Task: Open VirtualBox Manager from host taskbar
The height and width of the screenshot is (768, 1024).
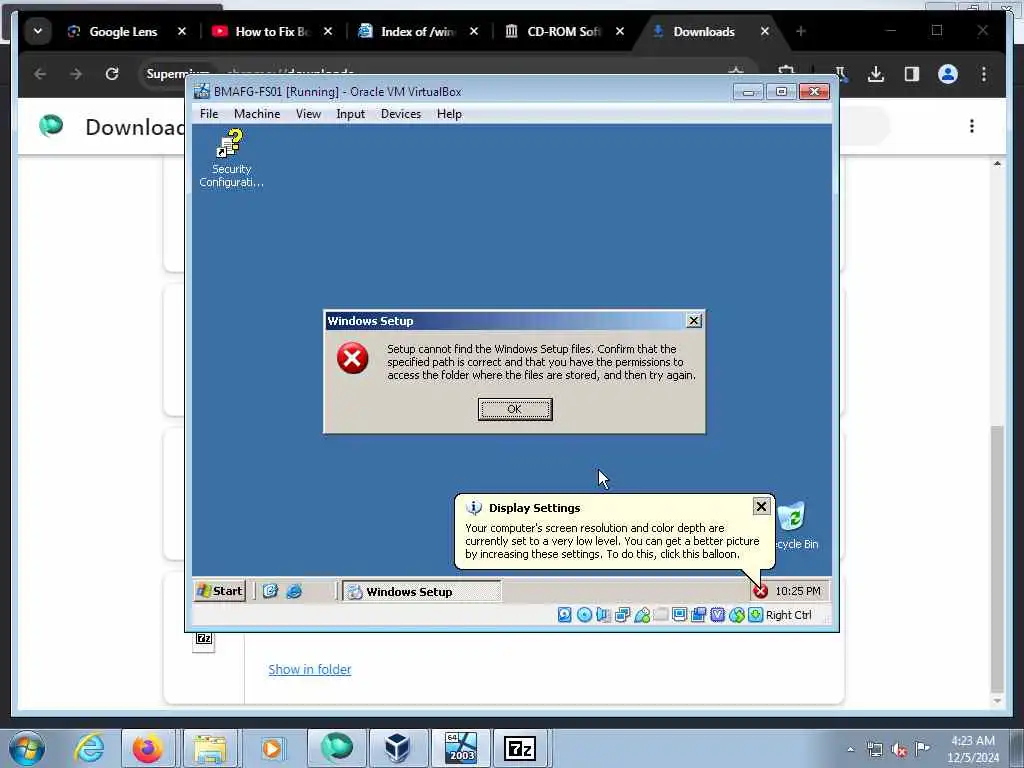Action: click(x=397, y=748)
